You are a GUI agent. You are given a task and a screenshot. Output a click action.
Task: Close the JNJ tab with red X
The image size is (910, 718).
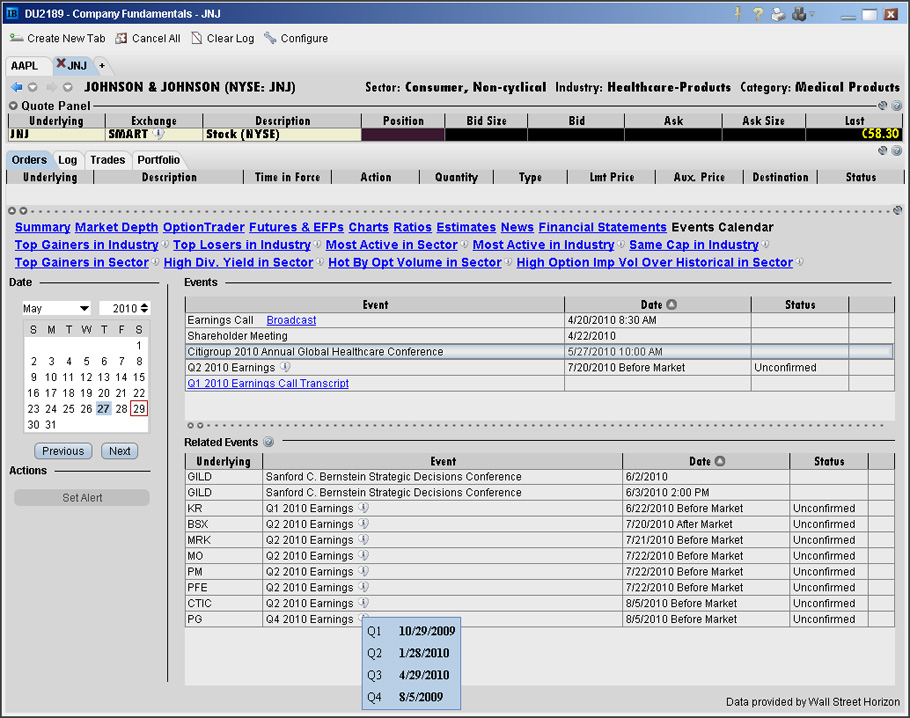coord(60,63)
